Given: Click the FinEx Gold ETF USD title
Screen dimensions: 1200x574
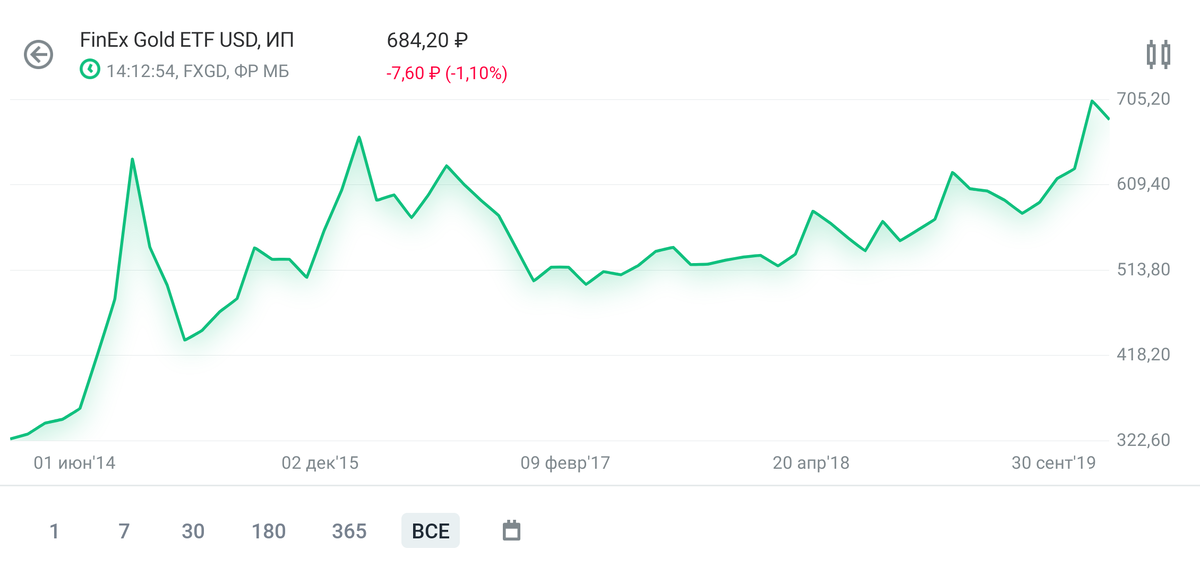Looking at the screenshot, I should [x=187, y=41].
